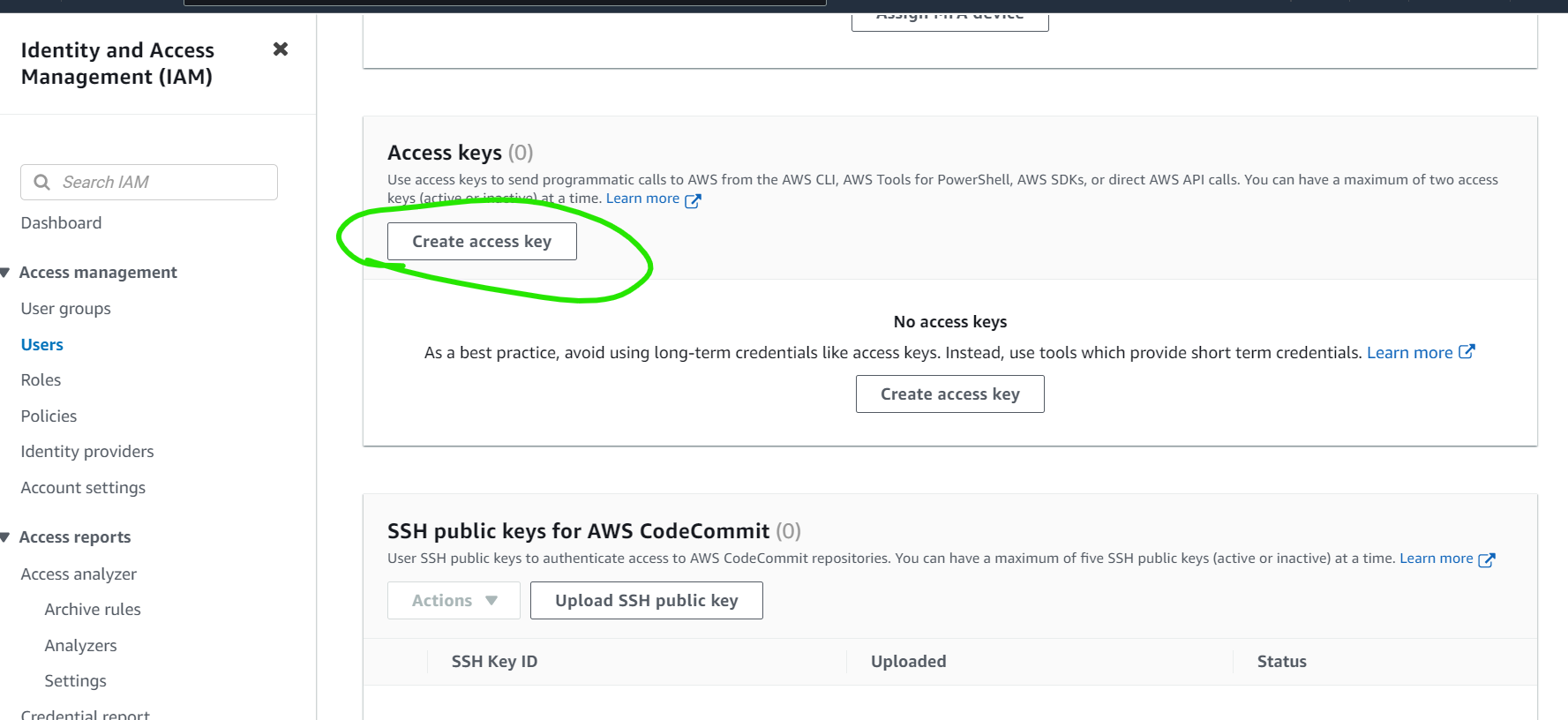1568x720 pixels.
Task: Click external link icon after Access keys Learn more
Action: click(693, 200)
